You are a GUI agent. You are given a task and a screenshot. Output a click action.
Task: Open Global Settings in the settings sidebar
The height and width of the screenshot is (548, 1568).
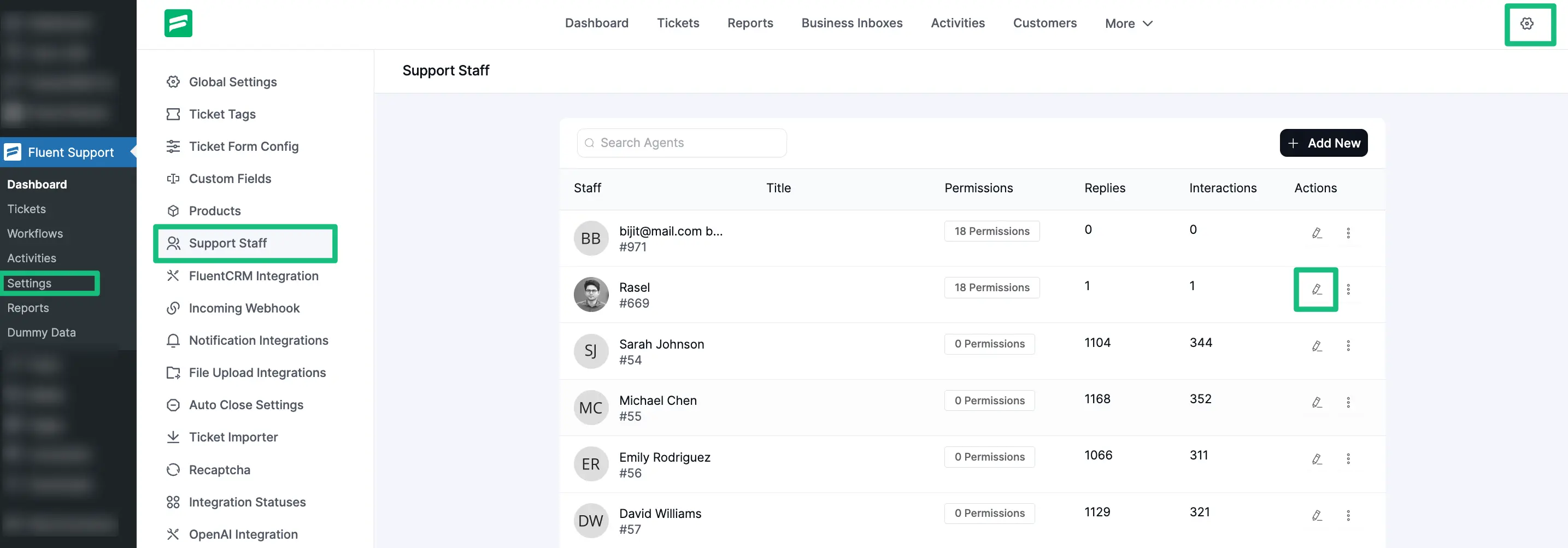coord(232,82)
